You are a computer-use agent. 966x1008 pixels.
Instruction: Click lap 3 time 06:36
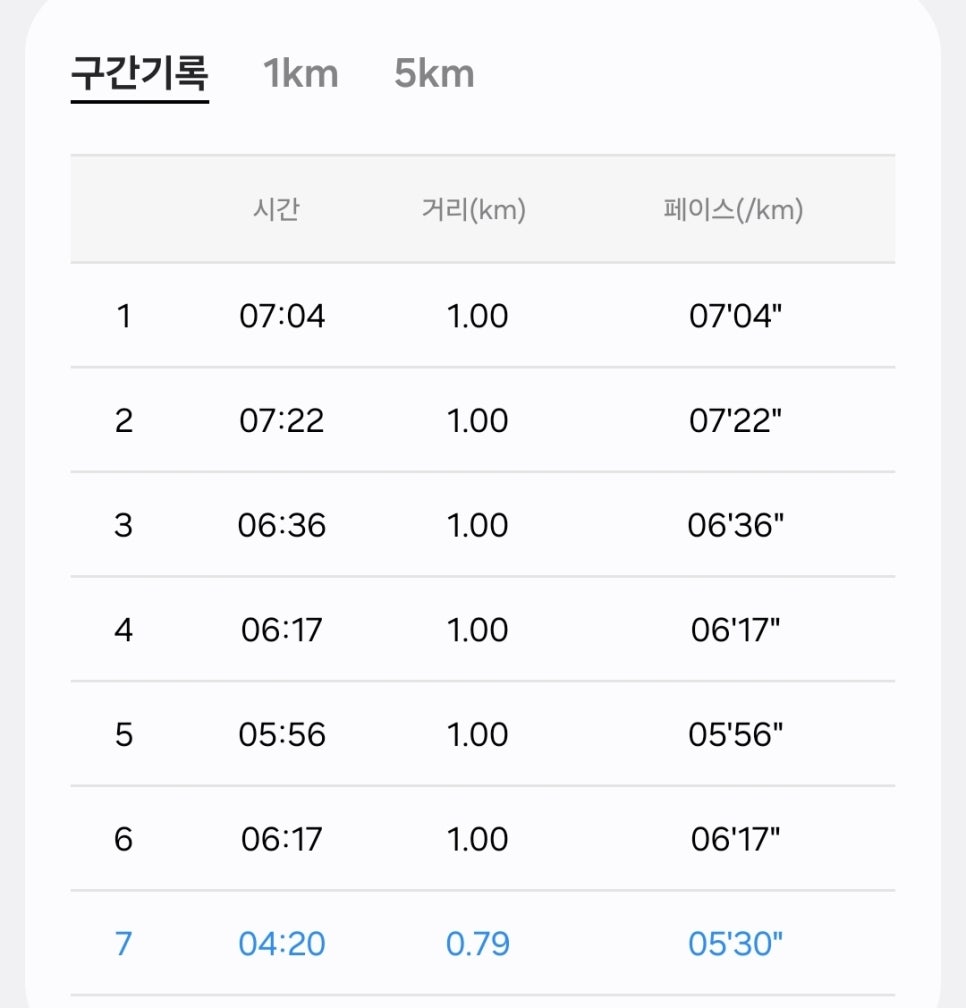point(282,525)
